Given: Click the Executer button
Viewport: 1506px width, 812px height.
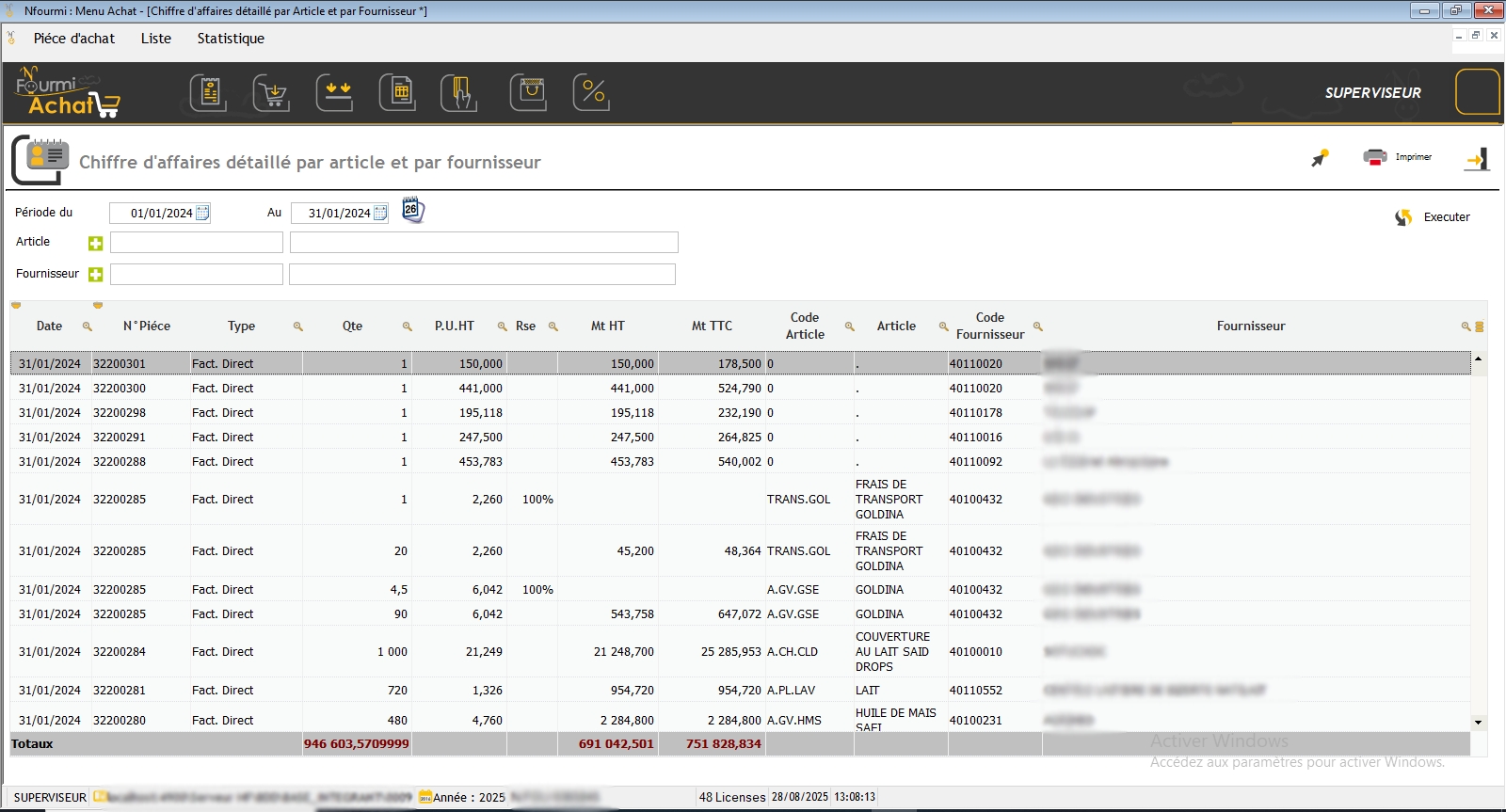Looking at the screenshot, I should coord(1434,217).
